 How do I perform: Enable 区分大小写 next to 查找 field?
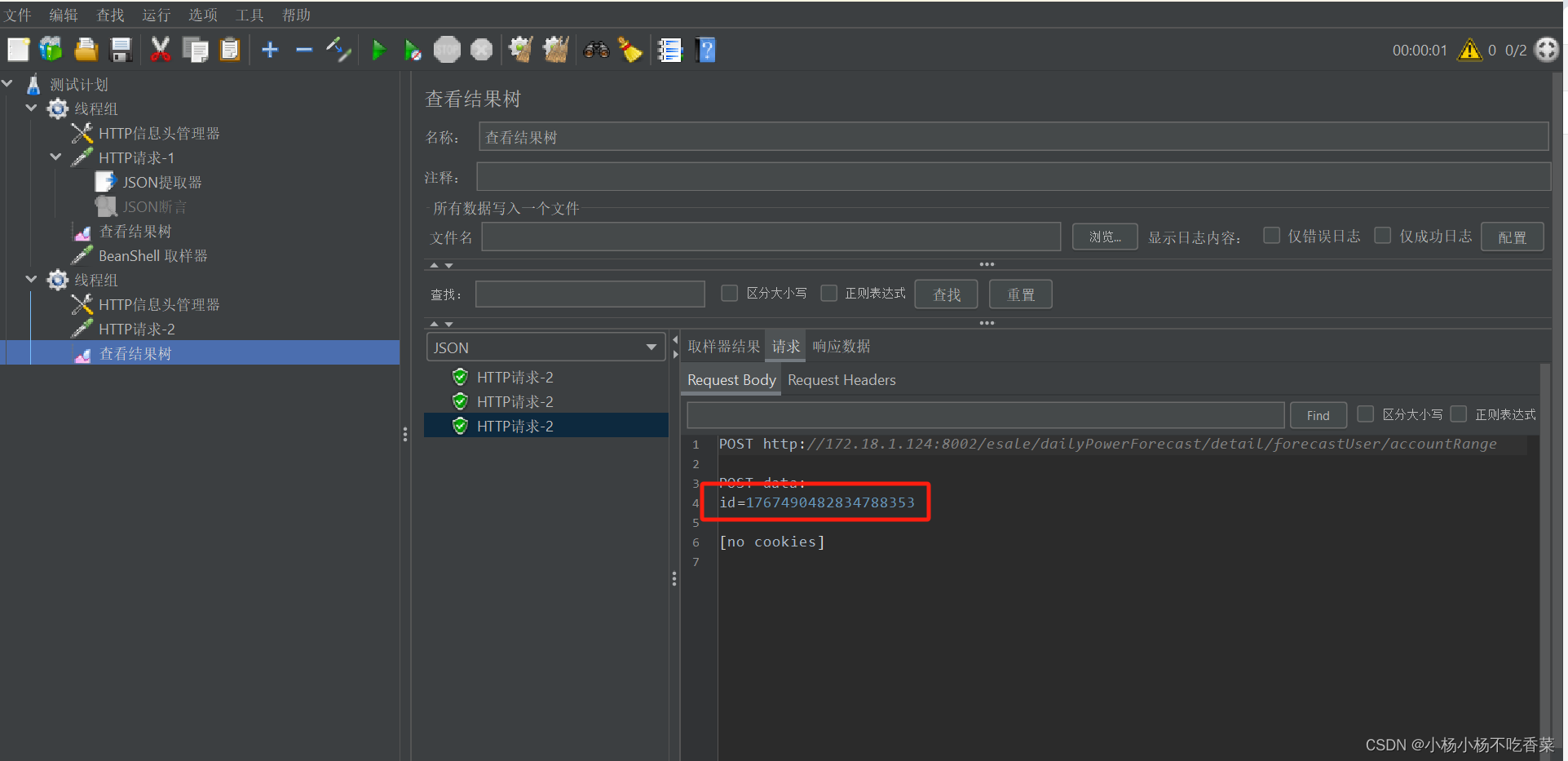pos(730,293)
